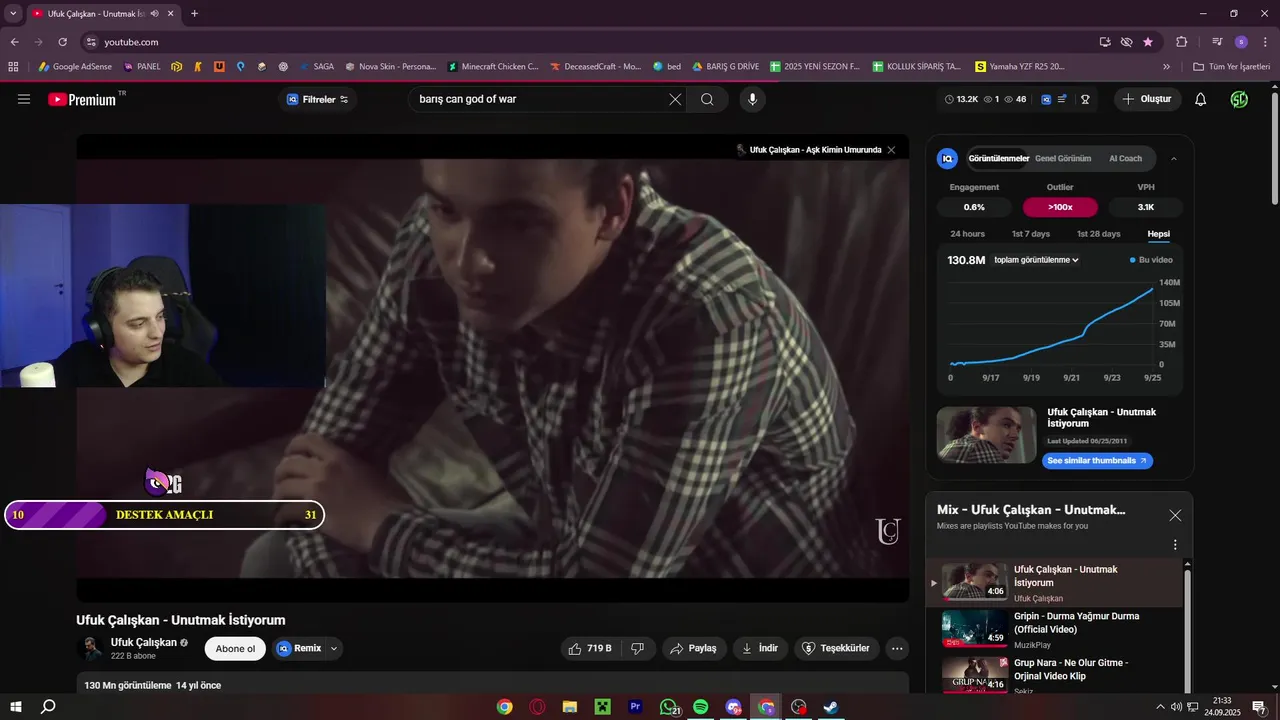The image size is (1280, 720).
Task: Select the 1st 7 days tab
Action: 1031,234
